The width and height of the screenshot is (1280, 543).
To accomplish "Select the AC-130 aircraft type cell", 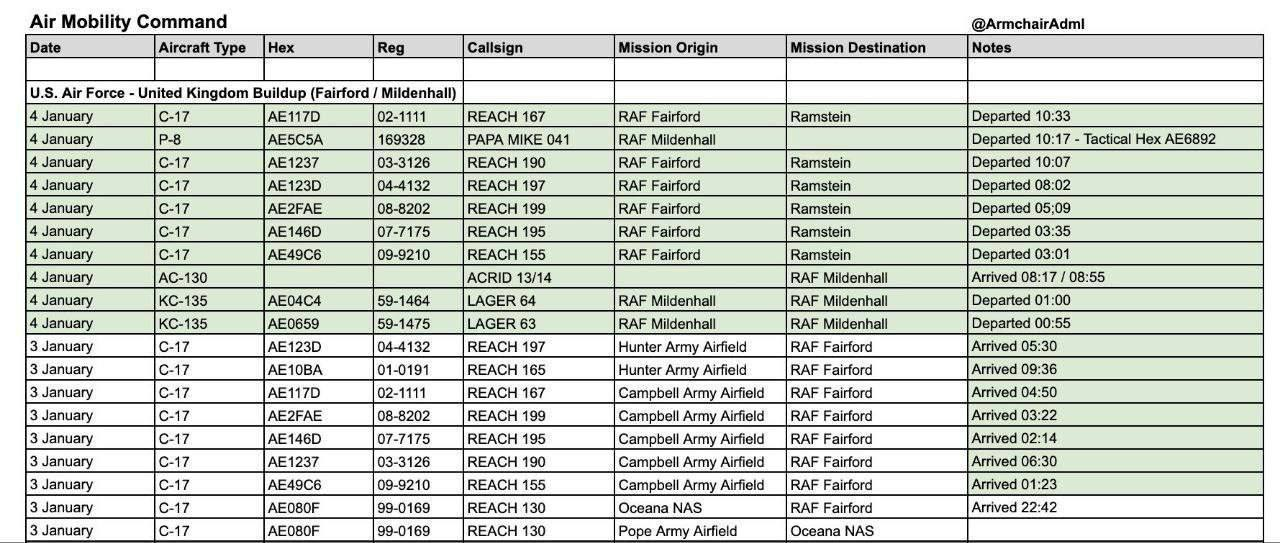I will click(182, 277).
